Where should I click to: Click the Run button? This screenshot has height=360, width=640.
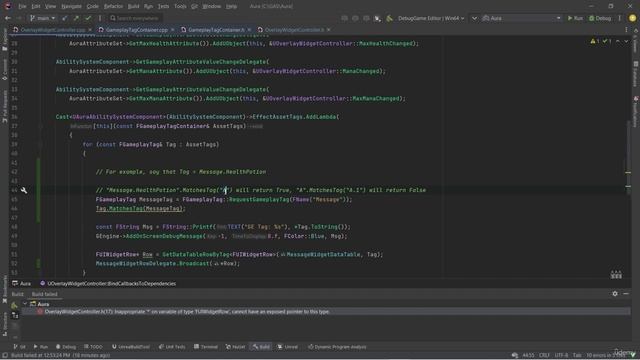point(575,18)
